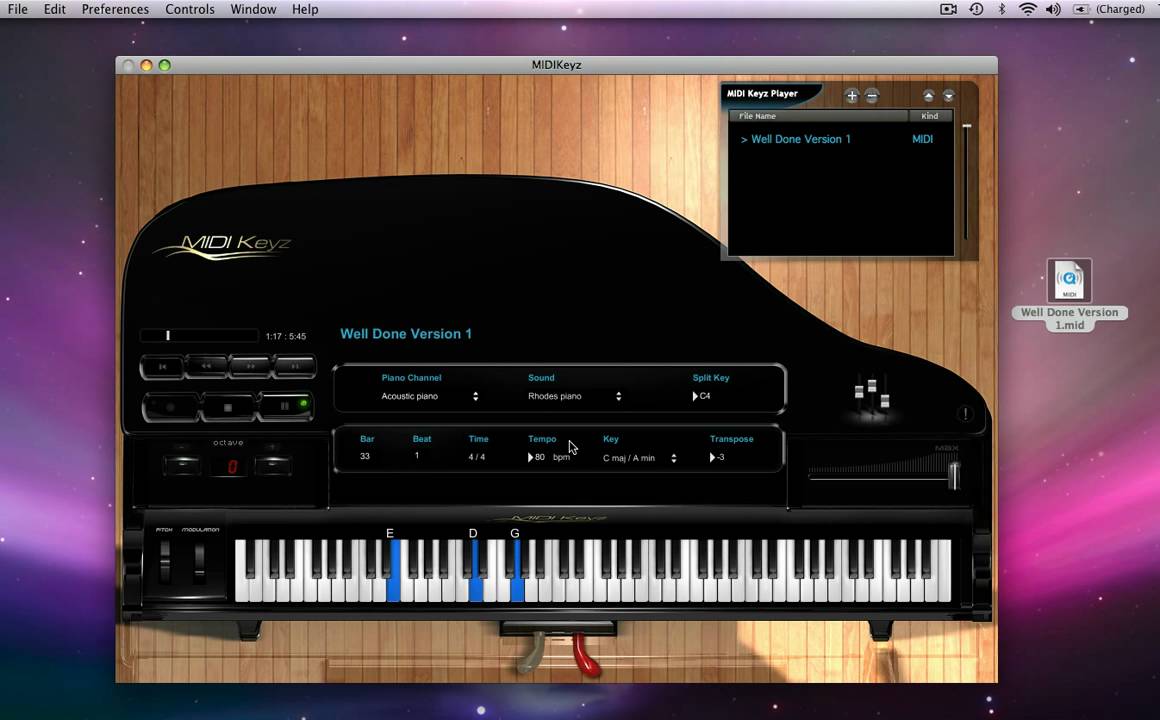Click the screen recording camera icon in menu bar
The image size is (1160, 720).
948,9
